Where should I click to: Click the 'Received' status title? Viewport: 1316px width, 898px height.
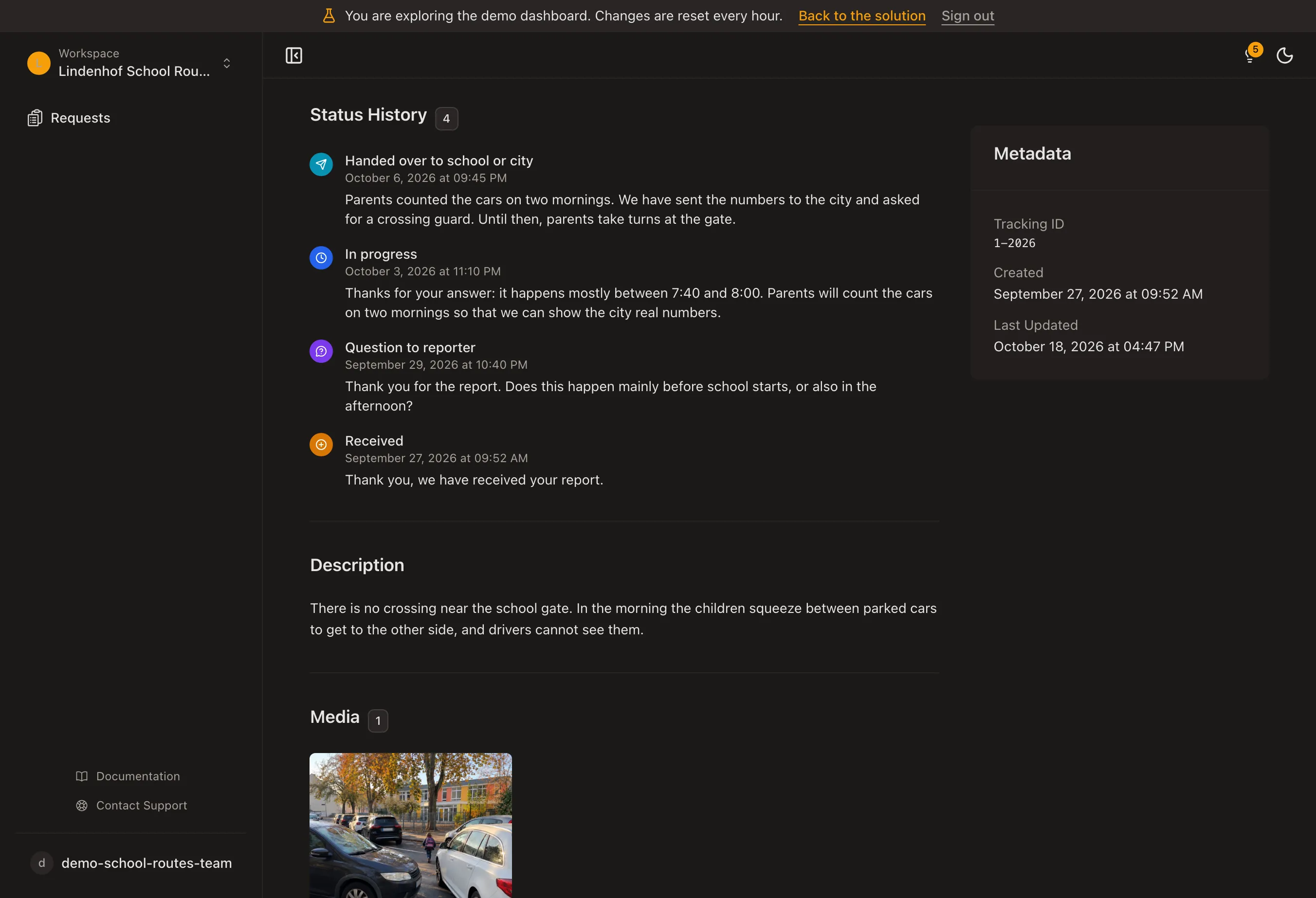click(374, 441)
